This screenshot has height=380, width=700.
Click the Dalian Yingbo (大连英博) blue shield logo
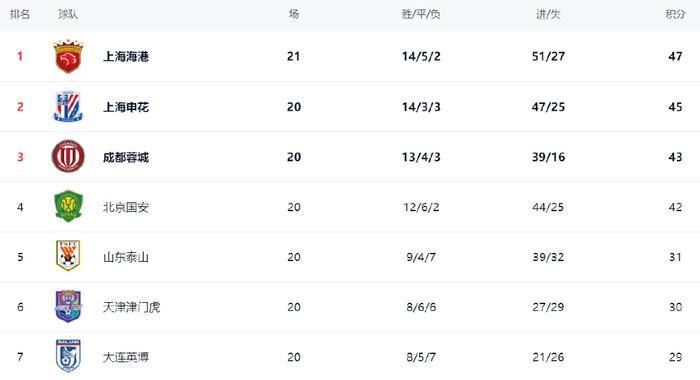coord(68,356)
